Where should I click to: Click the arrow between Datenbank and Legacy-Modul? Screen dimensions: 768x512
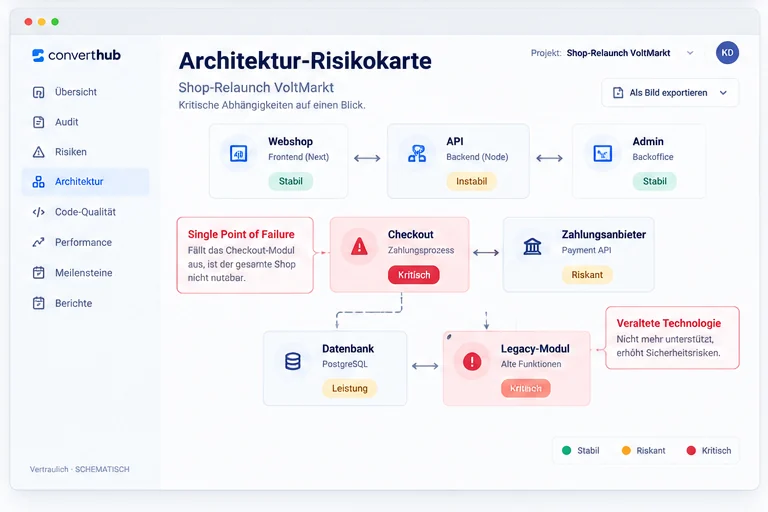point(425,366)
